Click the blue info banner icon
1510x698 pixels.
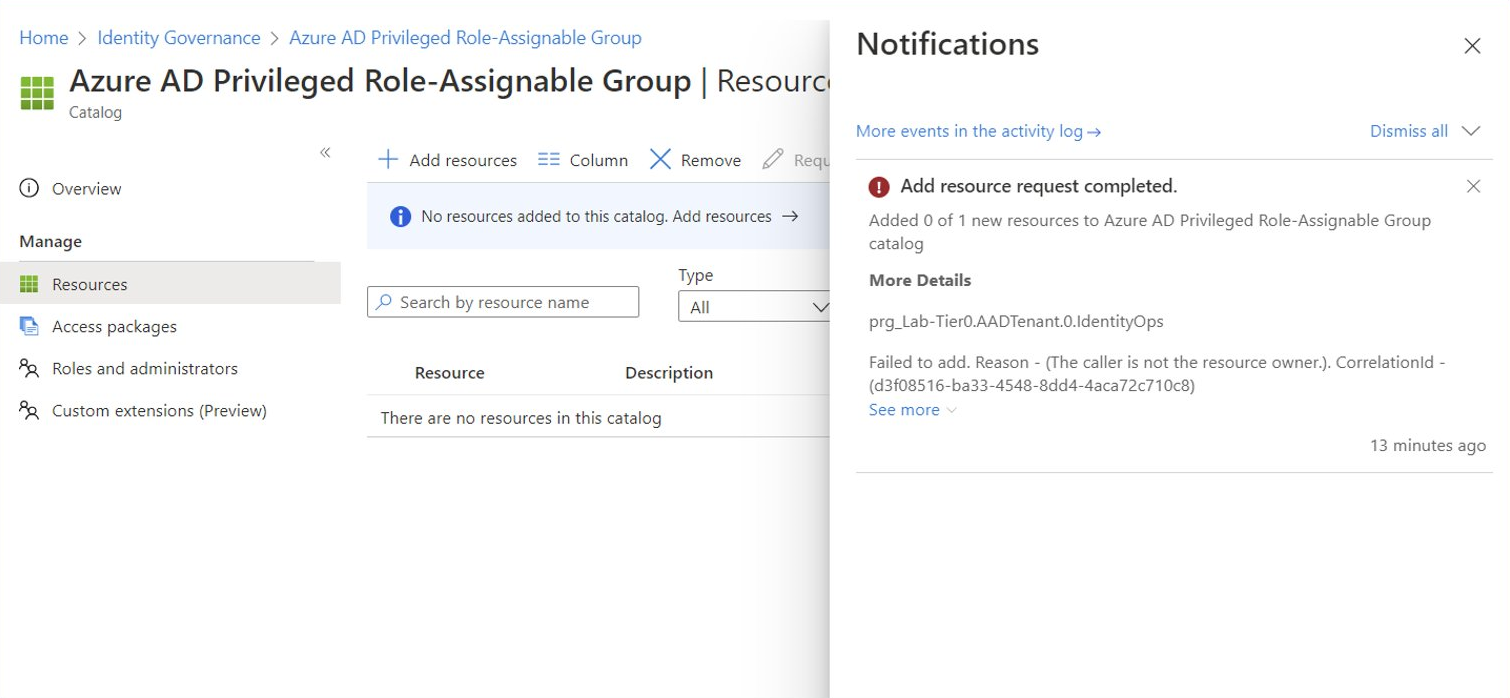(400, 216)
